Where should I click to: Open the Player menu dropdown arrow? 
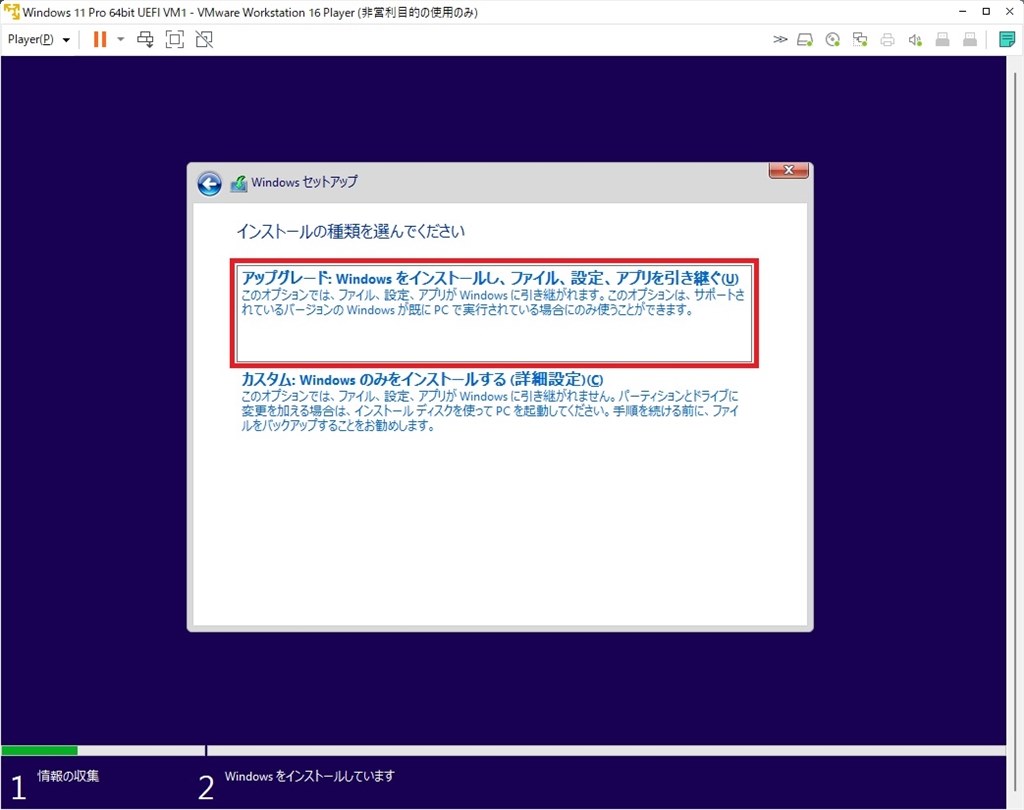click(66, 39)
